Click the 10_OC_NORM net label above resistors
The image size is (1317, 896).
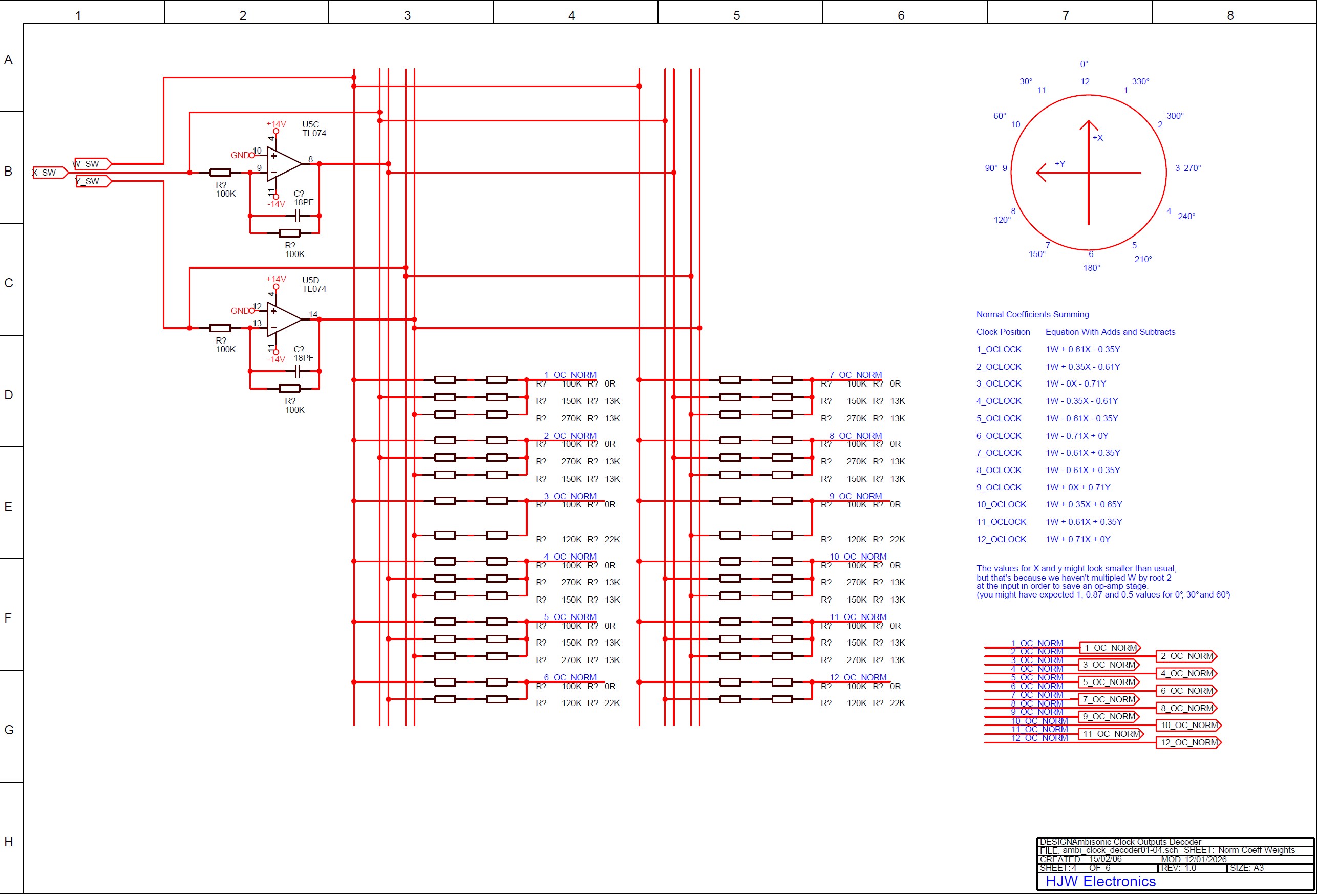[x=858, y=557]
